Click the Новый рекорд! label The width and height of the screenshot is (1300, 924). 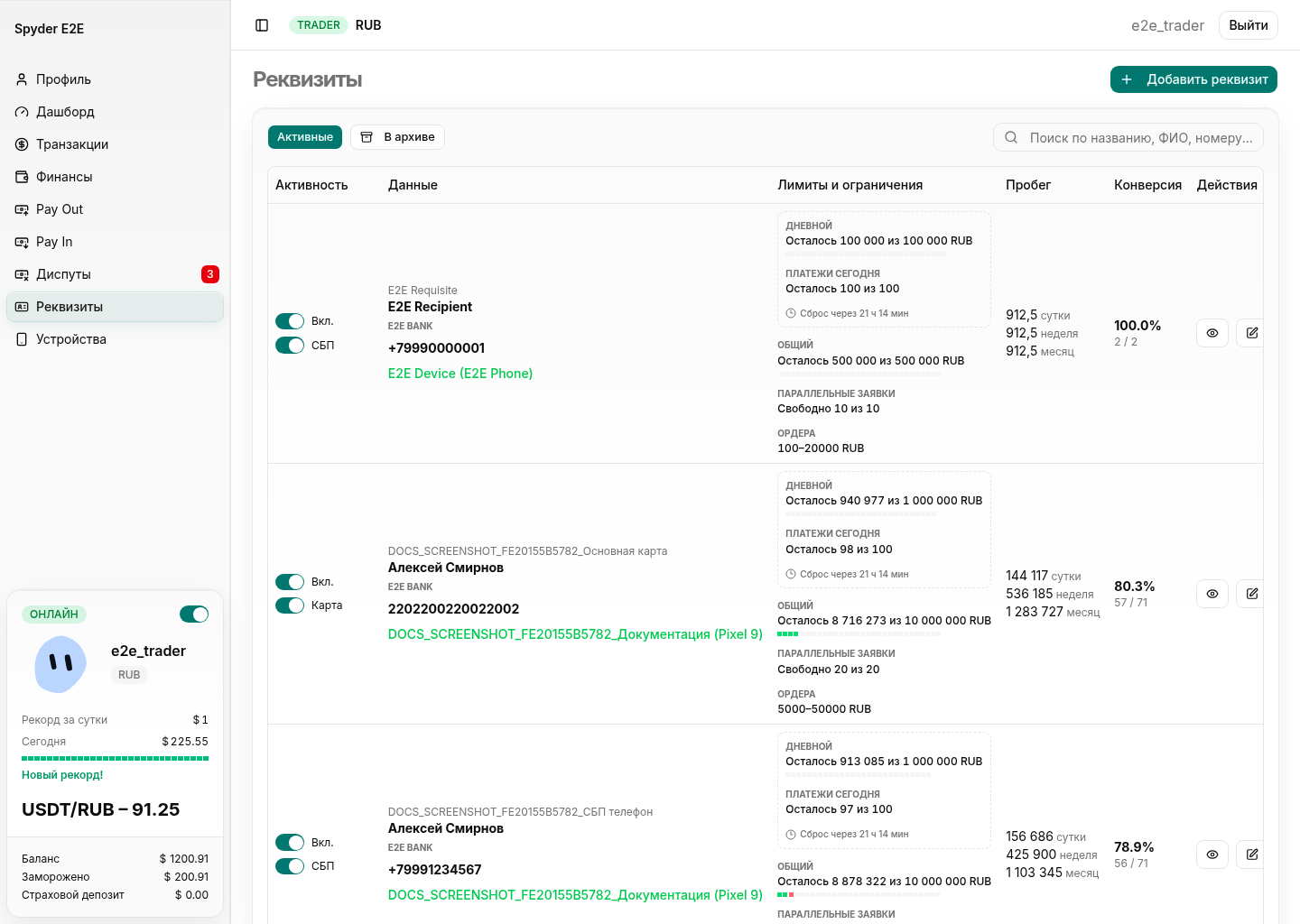click(62, 775)
